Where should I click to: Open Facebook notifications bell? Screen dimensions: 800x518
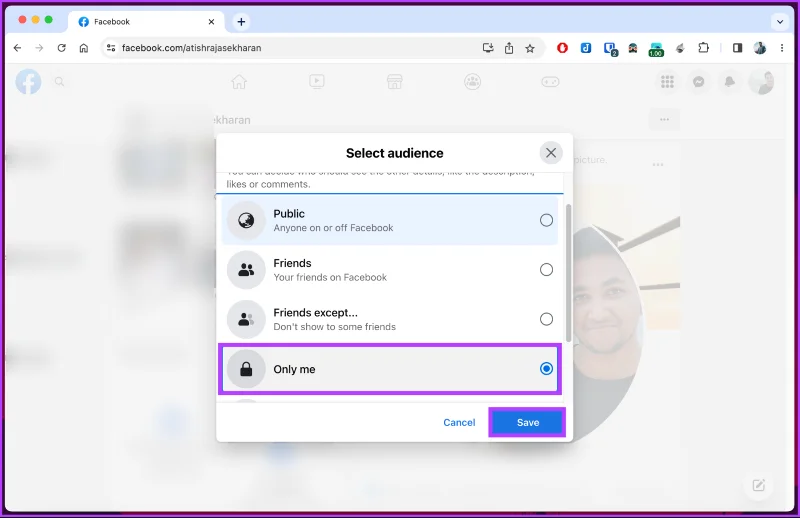click(x=730, y=82)
